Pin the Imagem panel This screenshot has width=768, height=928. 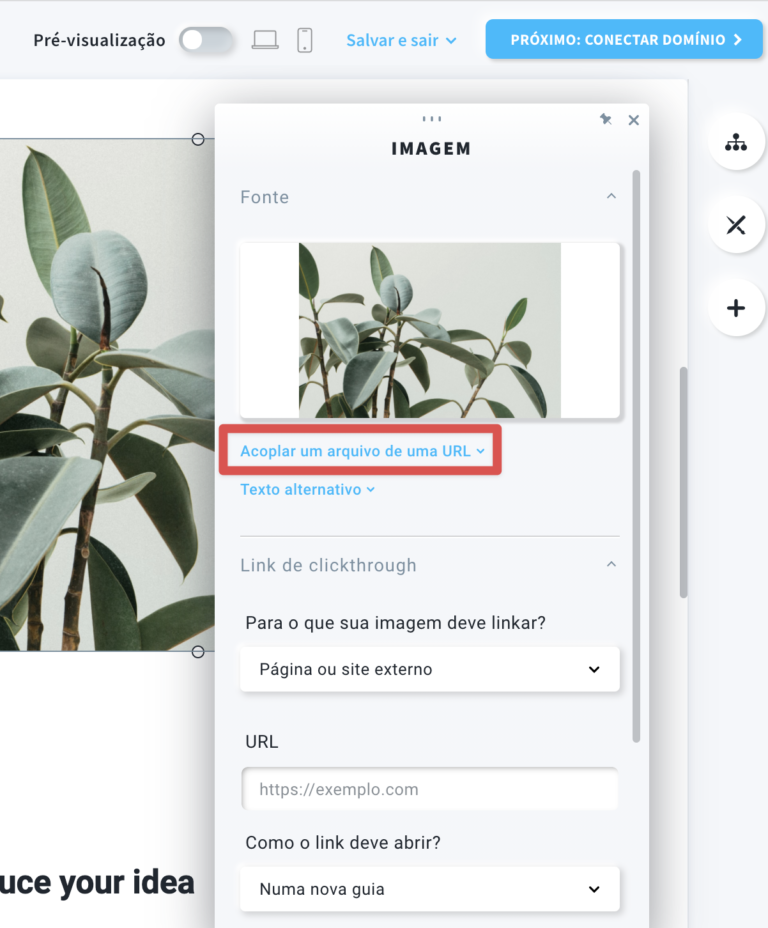[605, 120]
